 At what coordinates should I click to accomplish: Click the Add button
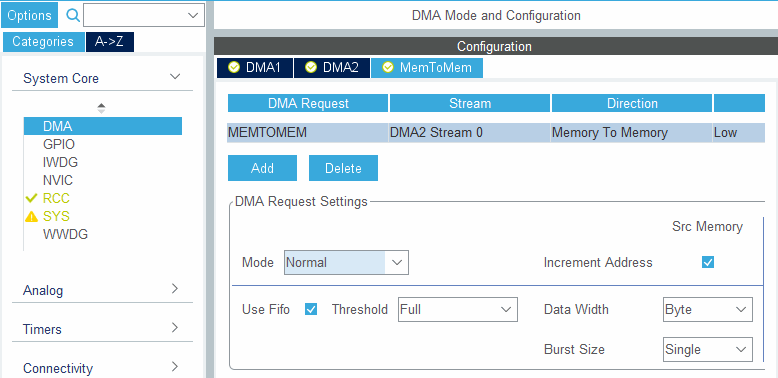(x=262, y=168)
